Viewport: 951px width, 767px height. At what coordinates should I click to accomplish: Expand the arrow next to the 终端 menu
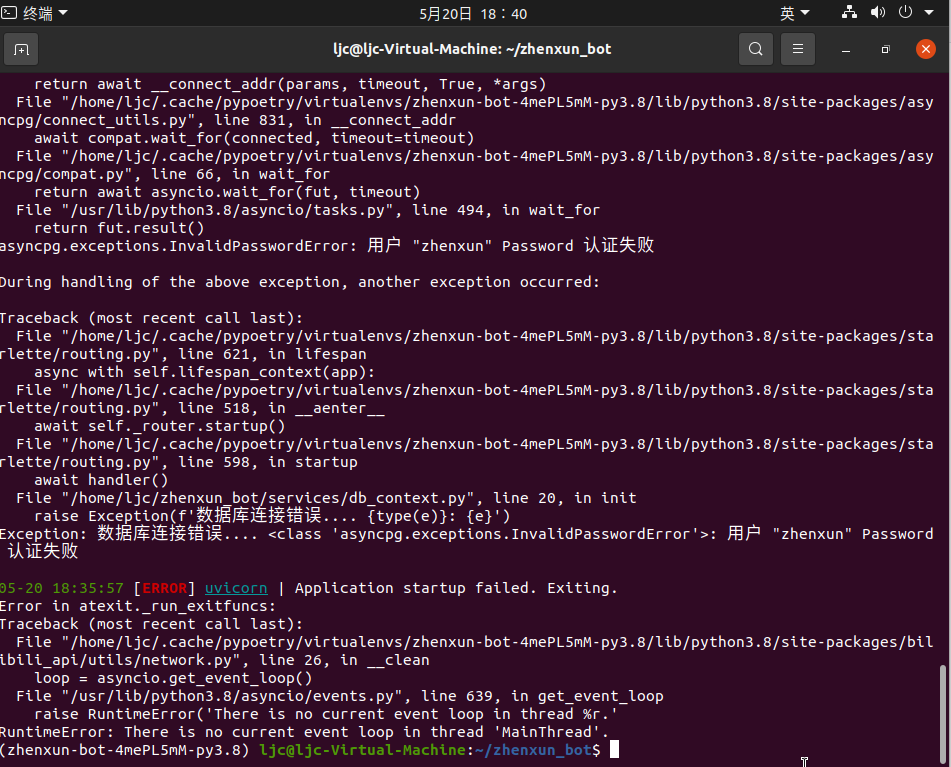click(65, 13)
